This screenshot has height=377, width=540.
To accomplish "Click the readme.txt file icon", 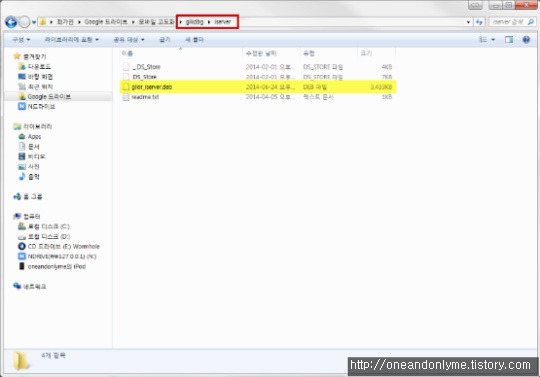I will pyautogui.click(x=126, y=97).
